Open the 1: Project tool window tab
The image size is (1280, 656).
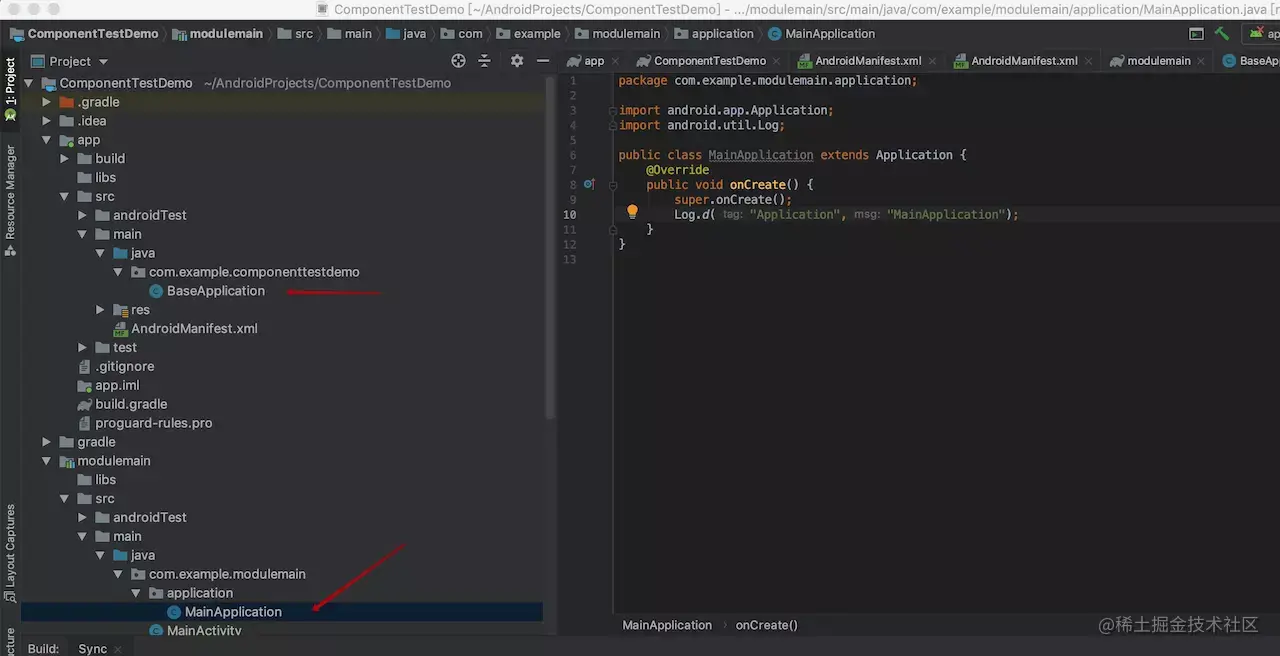pyautogui.click(x=10, y=89)
